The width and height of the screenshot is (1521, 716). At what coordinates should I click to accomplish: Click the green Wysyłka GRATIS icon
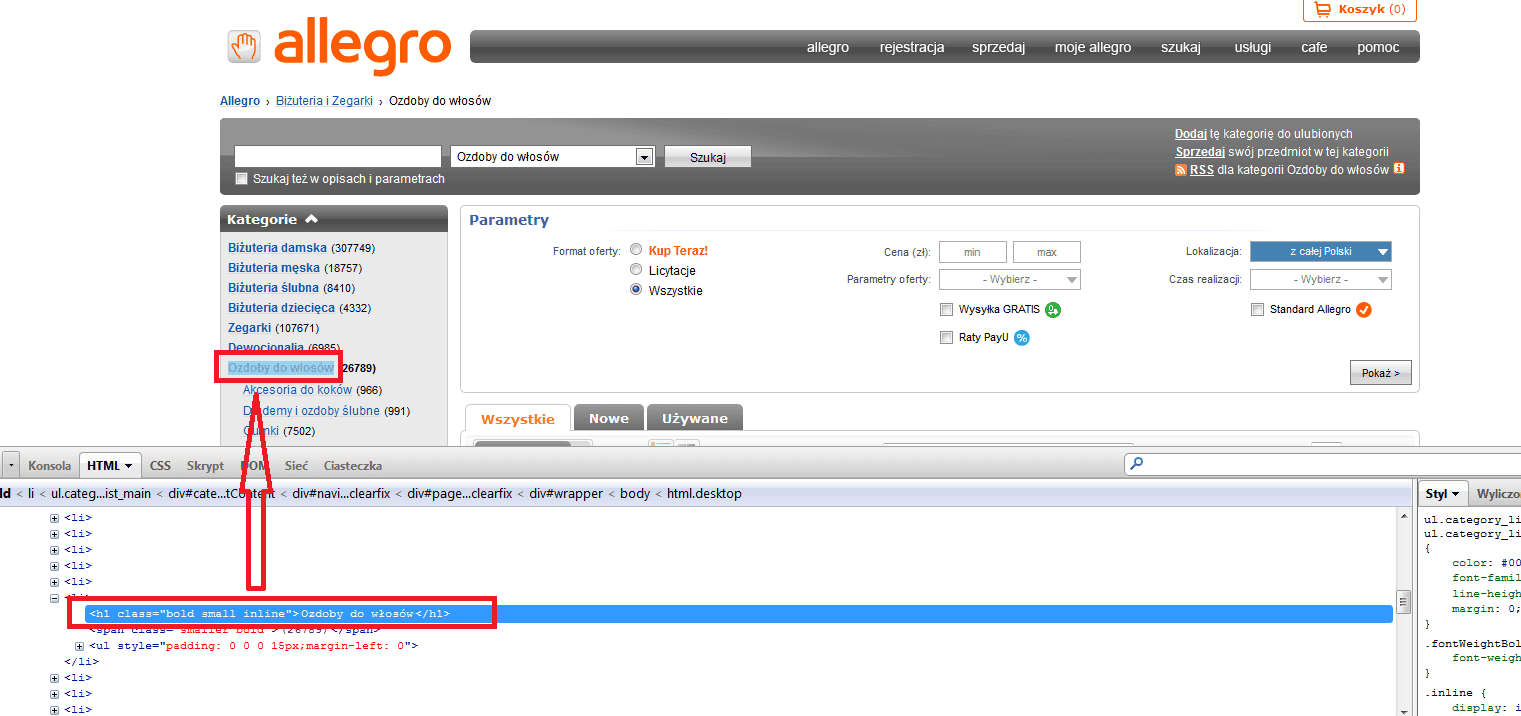[1053, 310]
